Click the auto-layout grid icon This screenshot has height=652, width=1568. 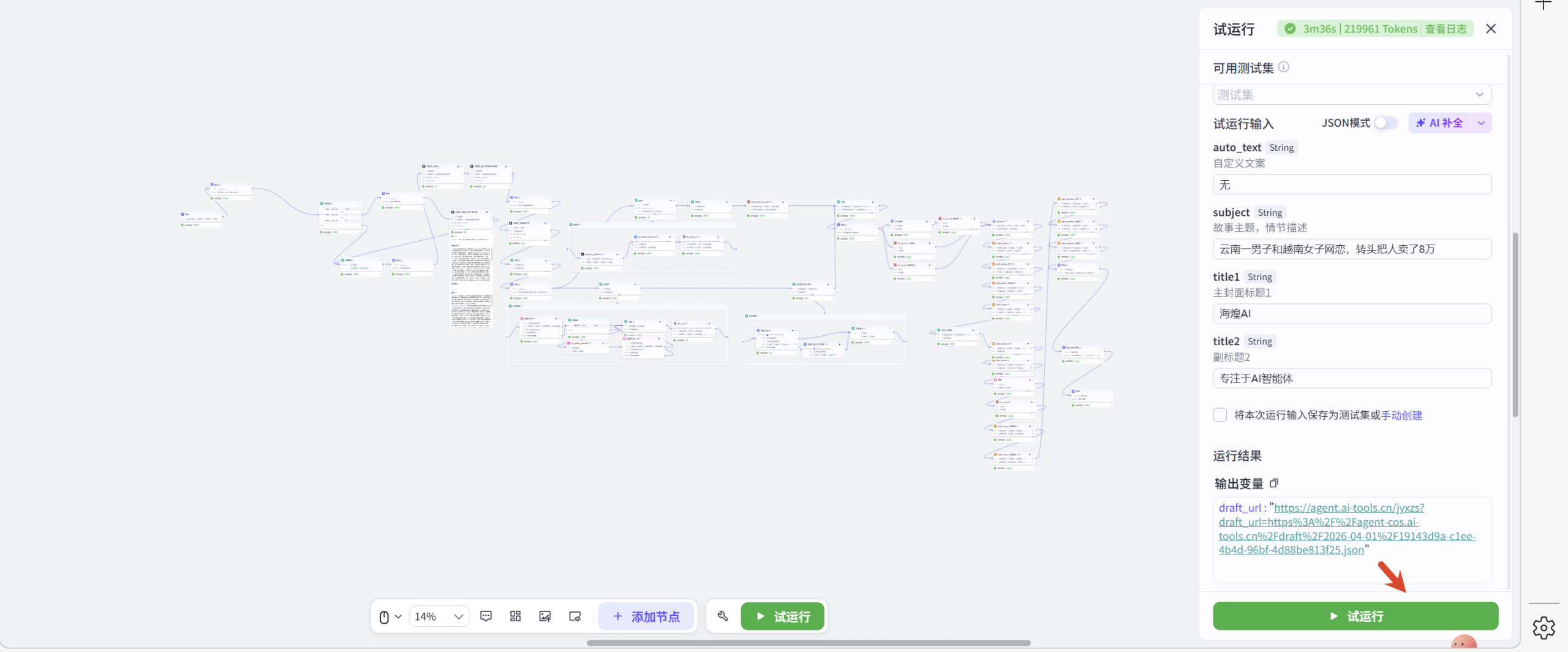[x=515, y=616]
